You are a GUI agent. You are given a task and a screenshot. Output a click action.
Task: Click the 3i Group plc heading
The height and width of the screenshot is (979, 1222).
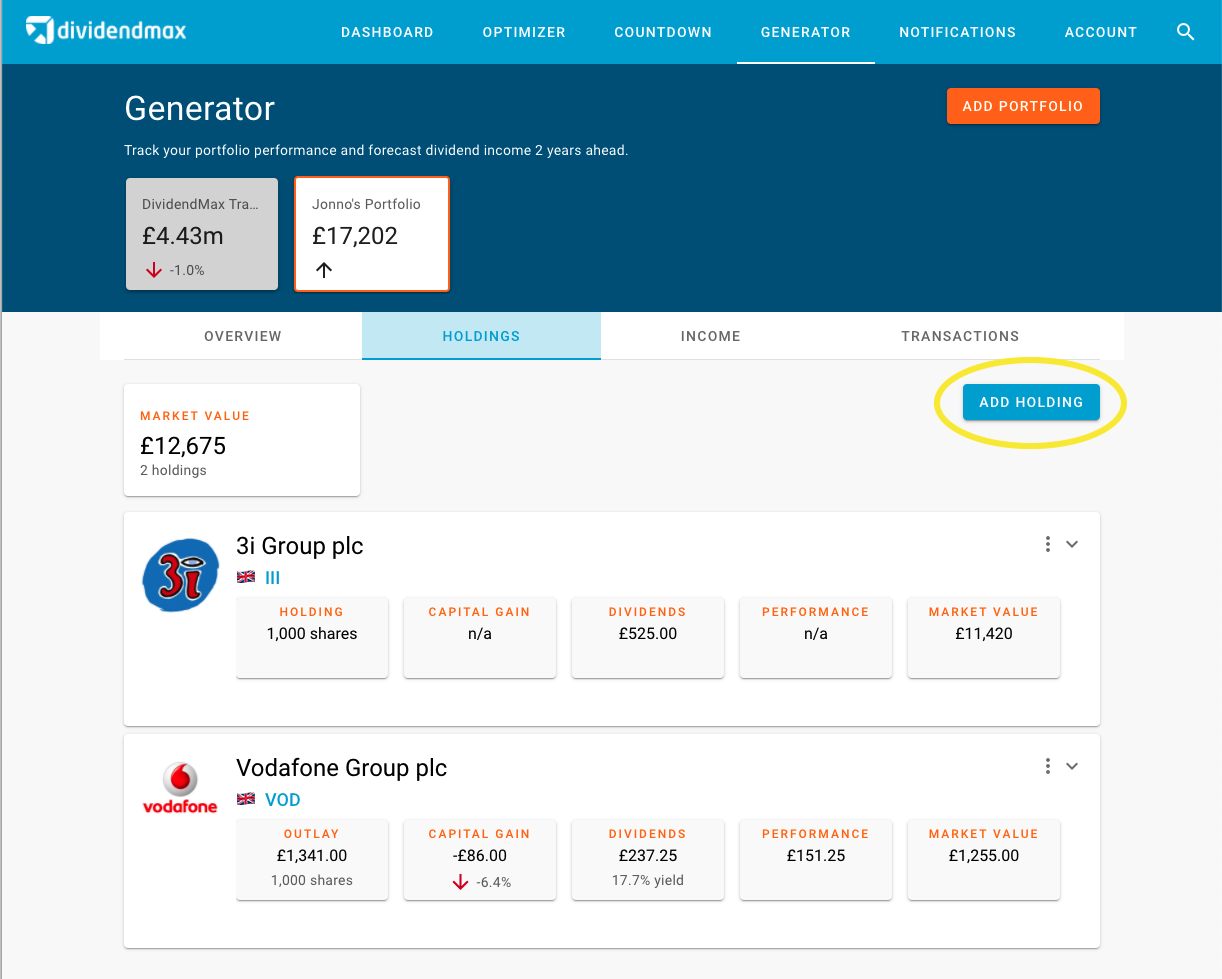300,546
